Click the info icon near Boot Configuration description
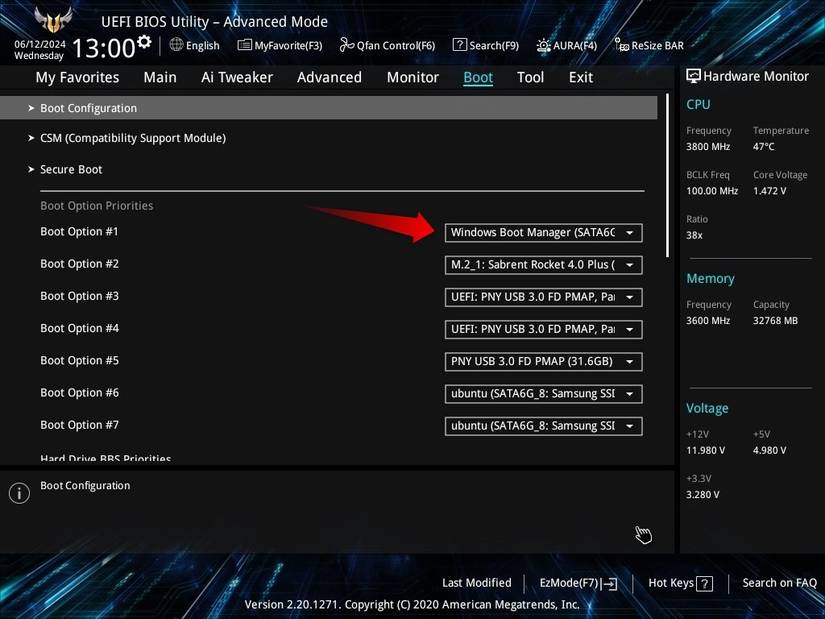825x619 pixels. [x=18, y=490]
